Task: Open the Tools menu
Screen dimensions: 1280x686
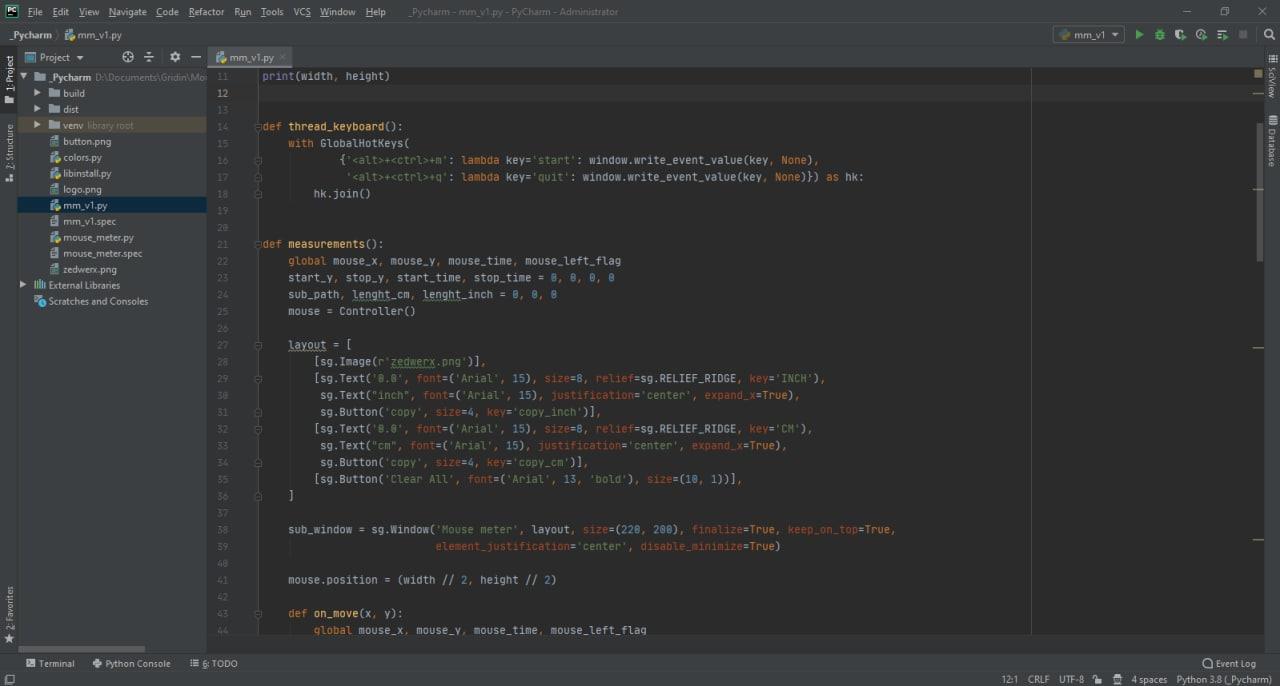Action: (272, 12)
